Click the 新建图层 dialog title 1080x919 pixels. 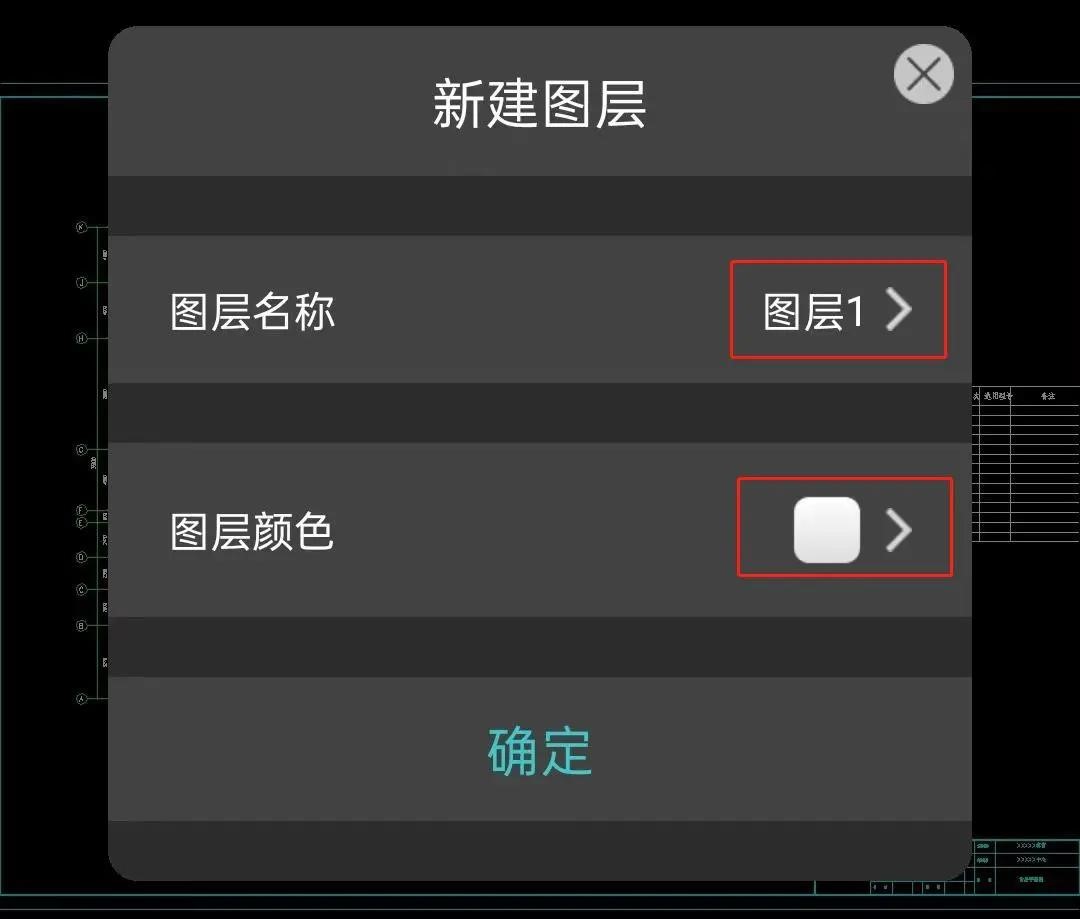[539, 104]
